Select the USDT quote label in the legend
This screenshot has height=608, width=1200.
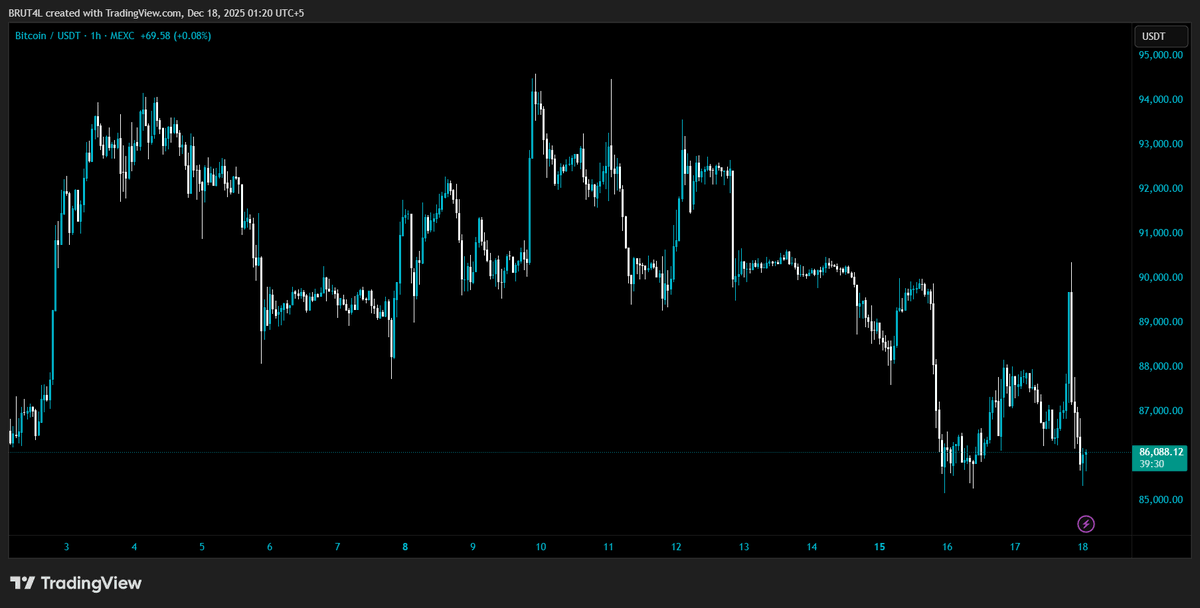[x=67, y=35]
